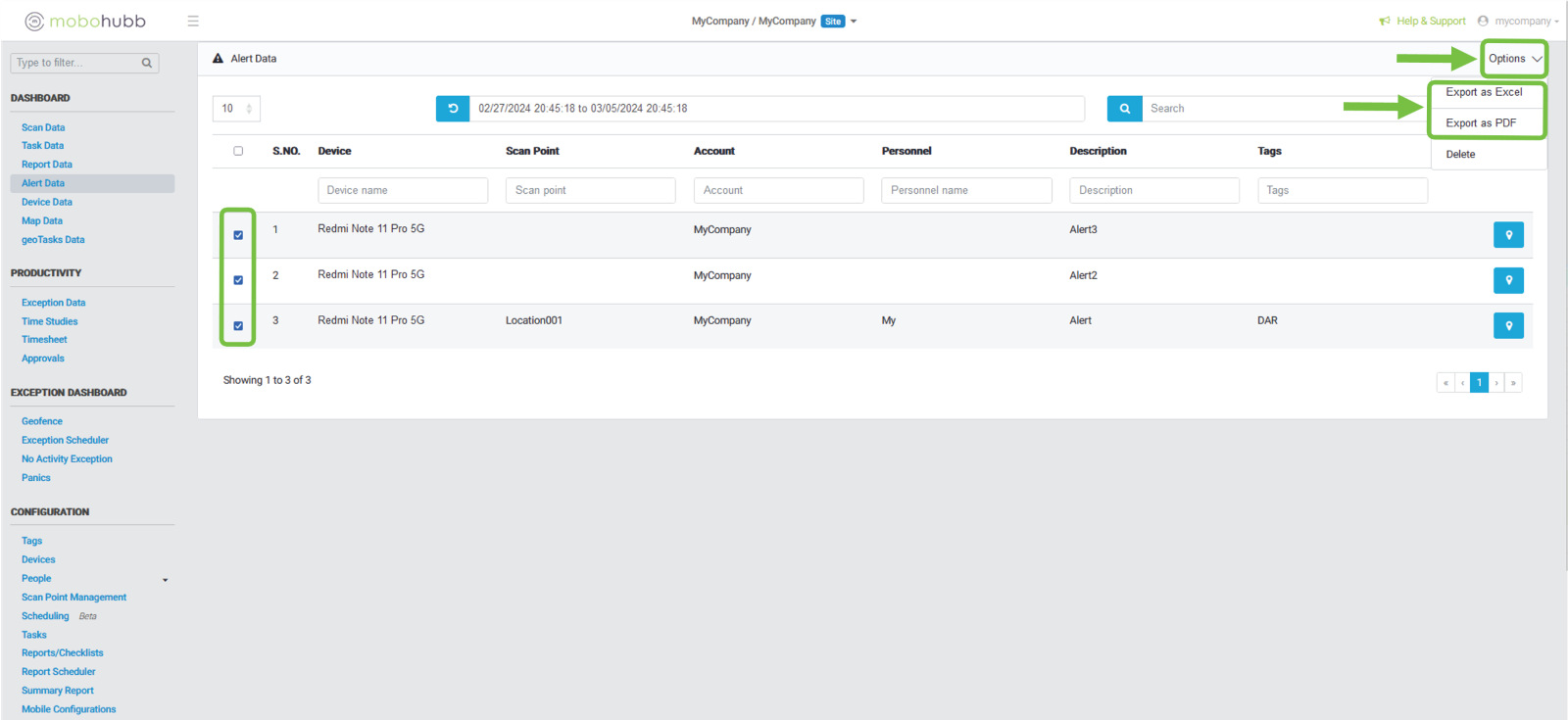Toggle the select-all checkbox in table header
The width and height of the screenshot is (1568, 720).
point(238,151)
